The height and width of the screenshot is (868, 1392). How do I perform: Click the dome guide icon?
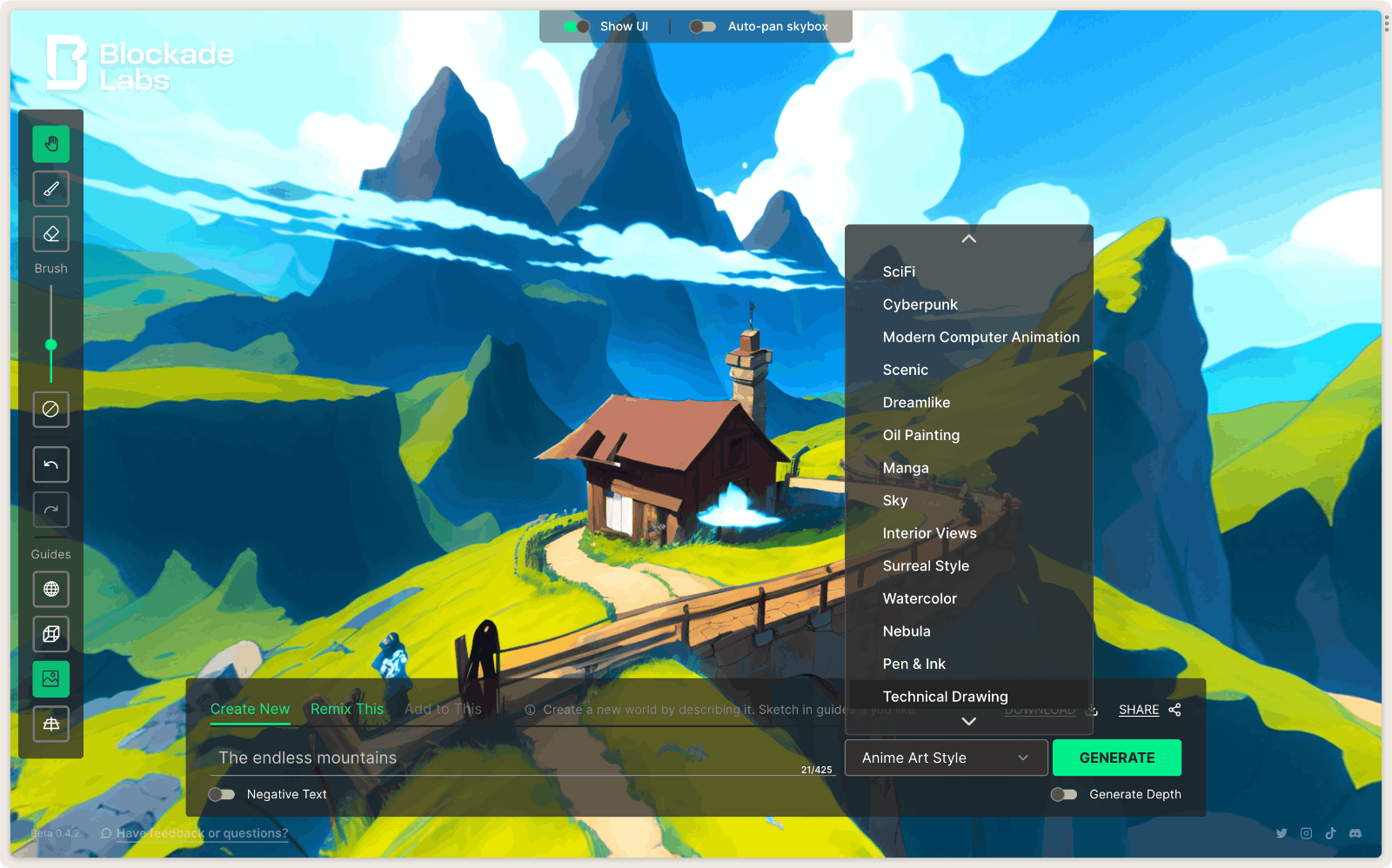(51, 724)
